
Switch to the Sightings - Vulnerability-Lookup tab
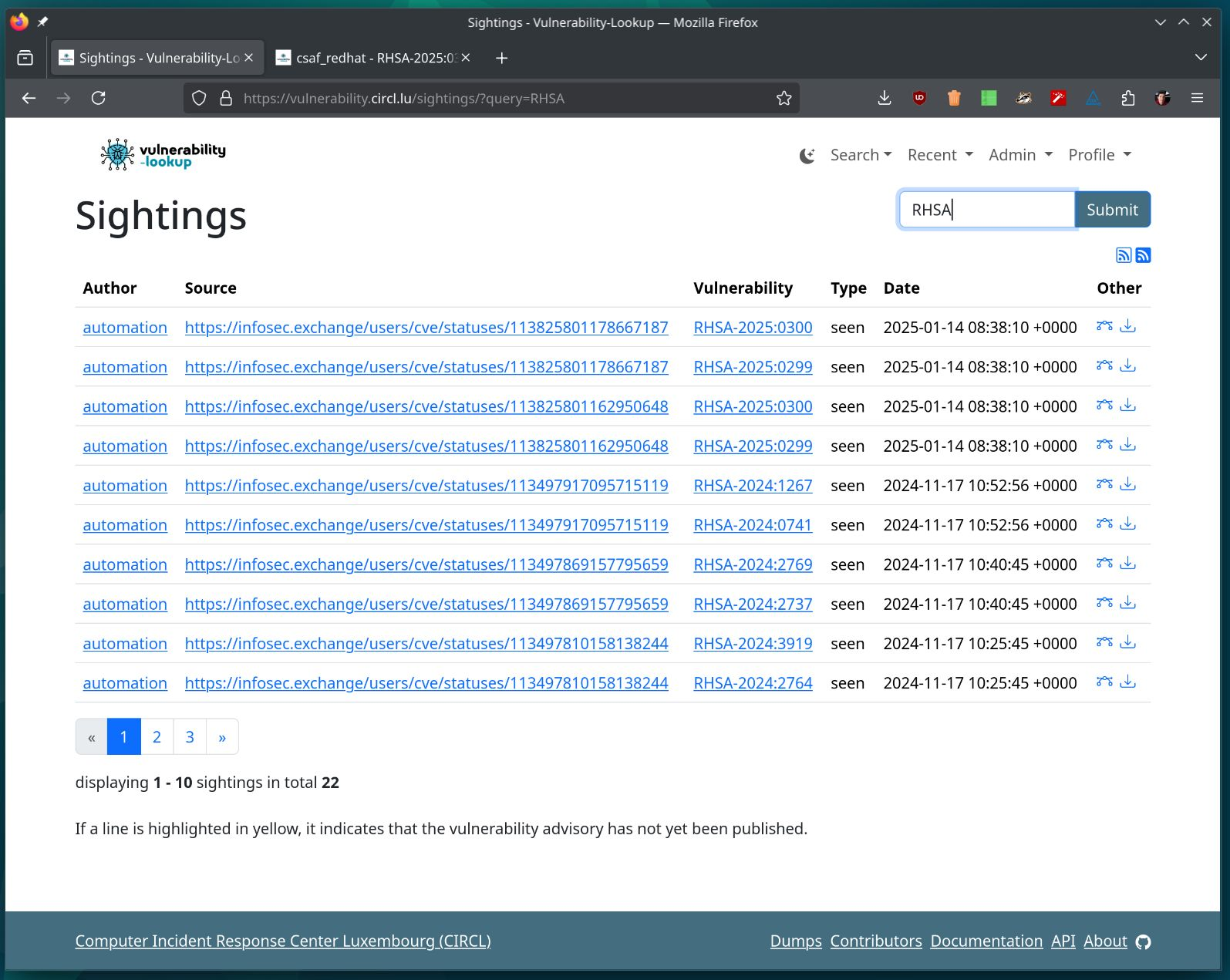157,58
